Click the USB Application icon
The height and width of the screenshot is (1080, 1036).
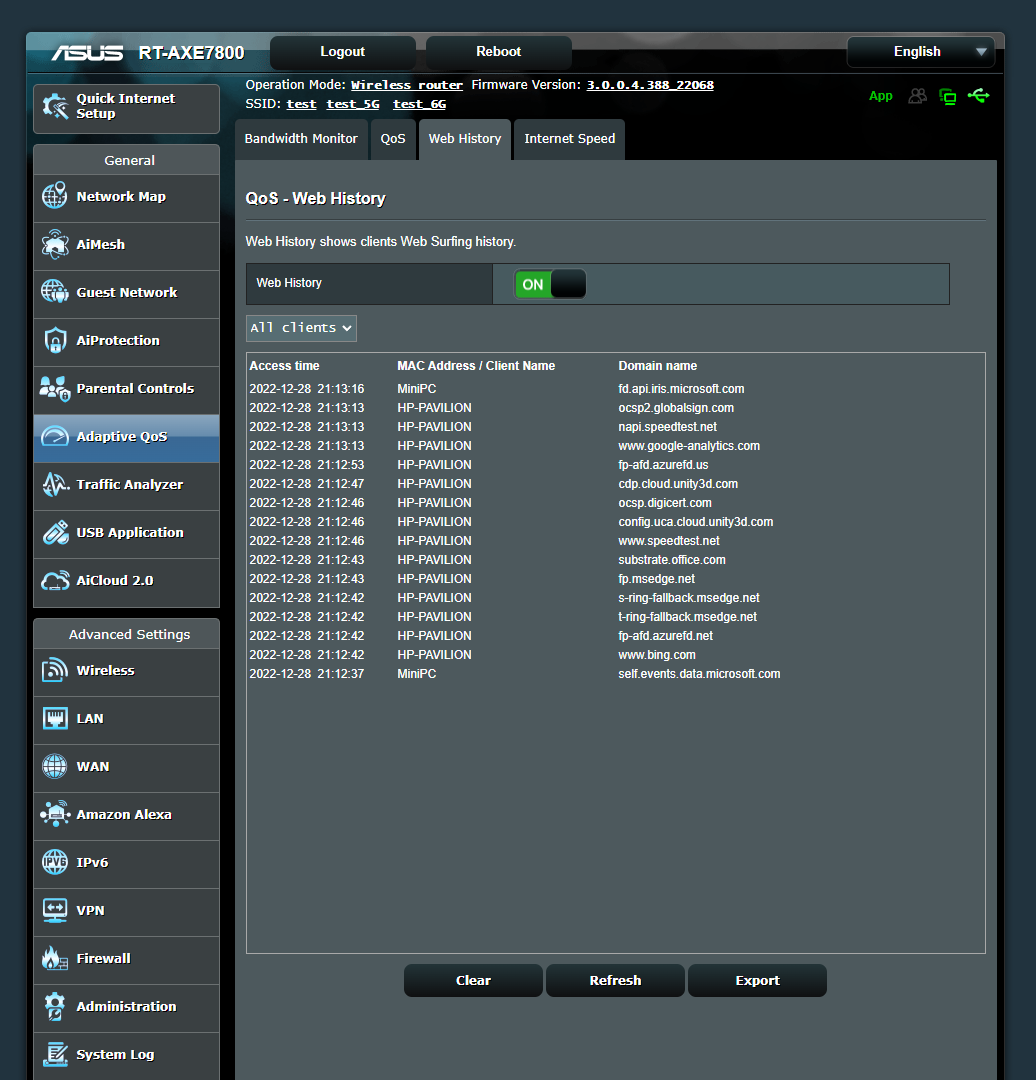(x=55, y=532)
